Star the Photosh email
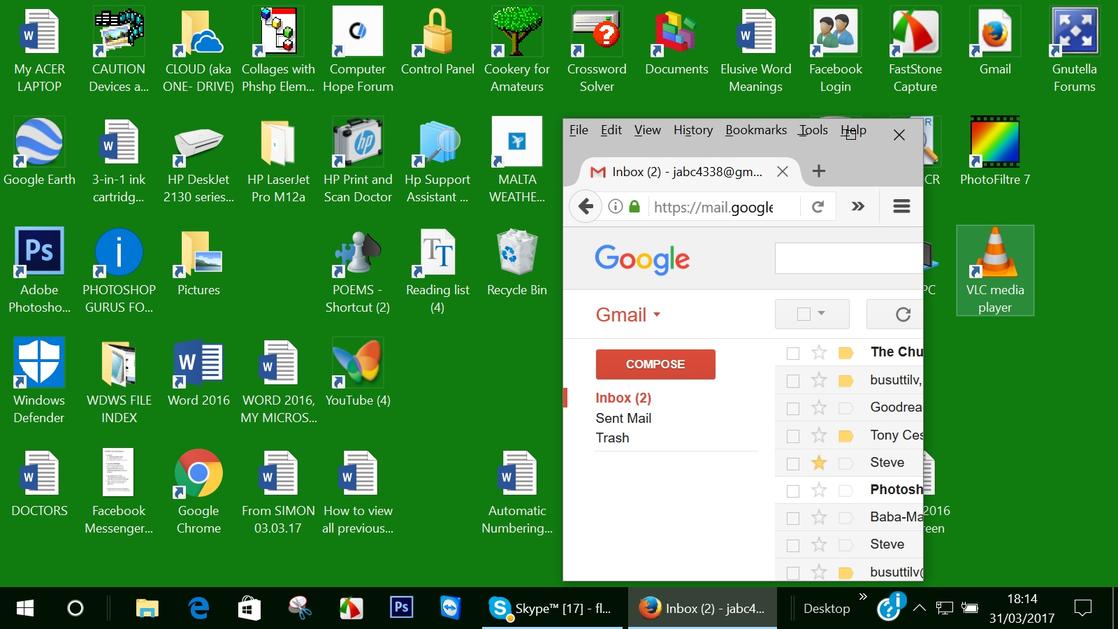The image size is (1118, 629). [x=819, y=490]
